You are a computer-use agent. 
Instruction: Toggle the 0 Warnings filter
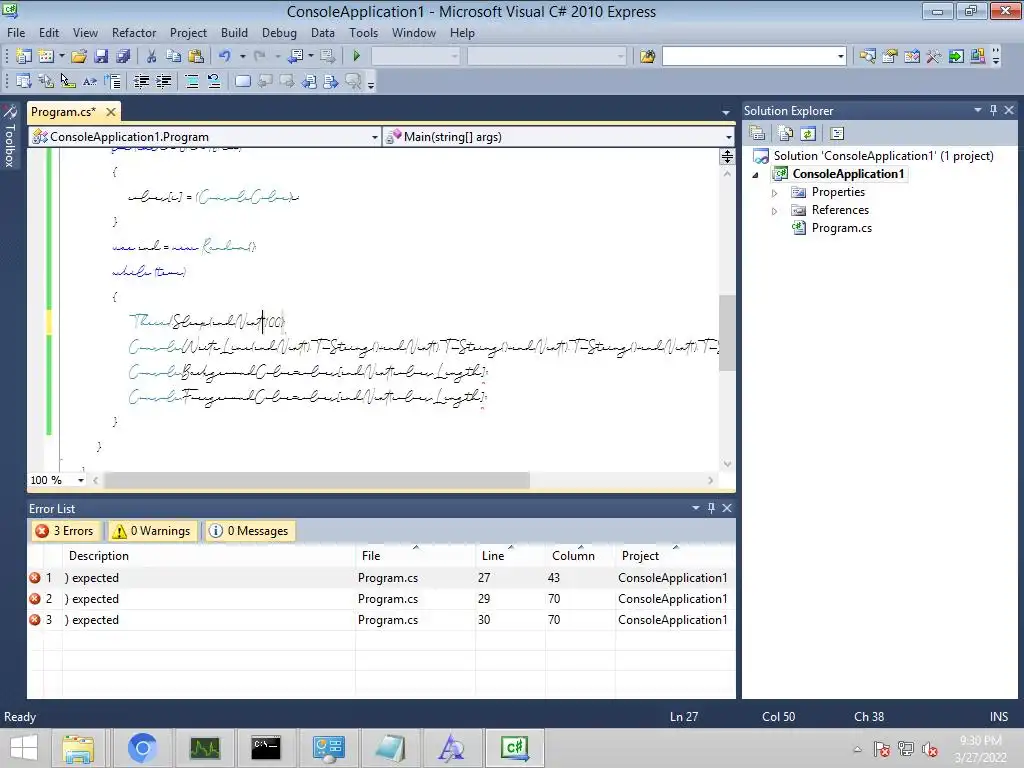[x=152, y=531]
